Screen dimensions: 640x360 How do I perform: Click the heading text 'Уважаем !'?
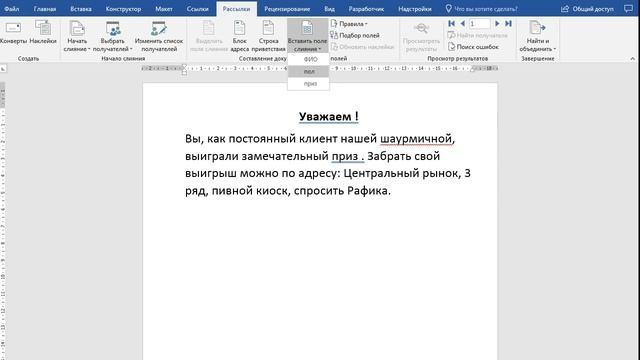329,117
